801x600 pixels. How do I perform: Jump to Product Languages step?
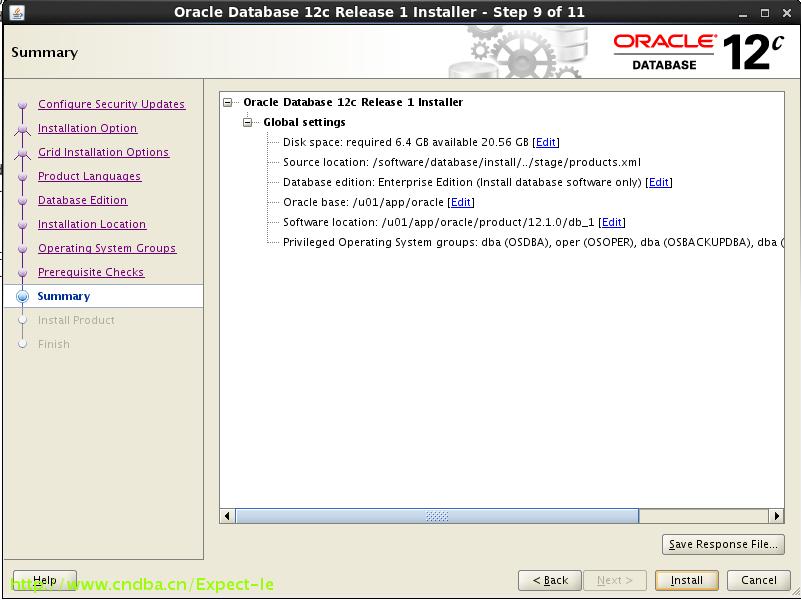tap(89, 176)
